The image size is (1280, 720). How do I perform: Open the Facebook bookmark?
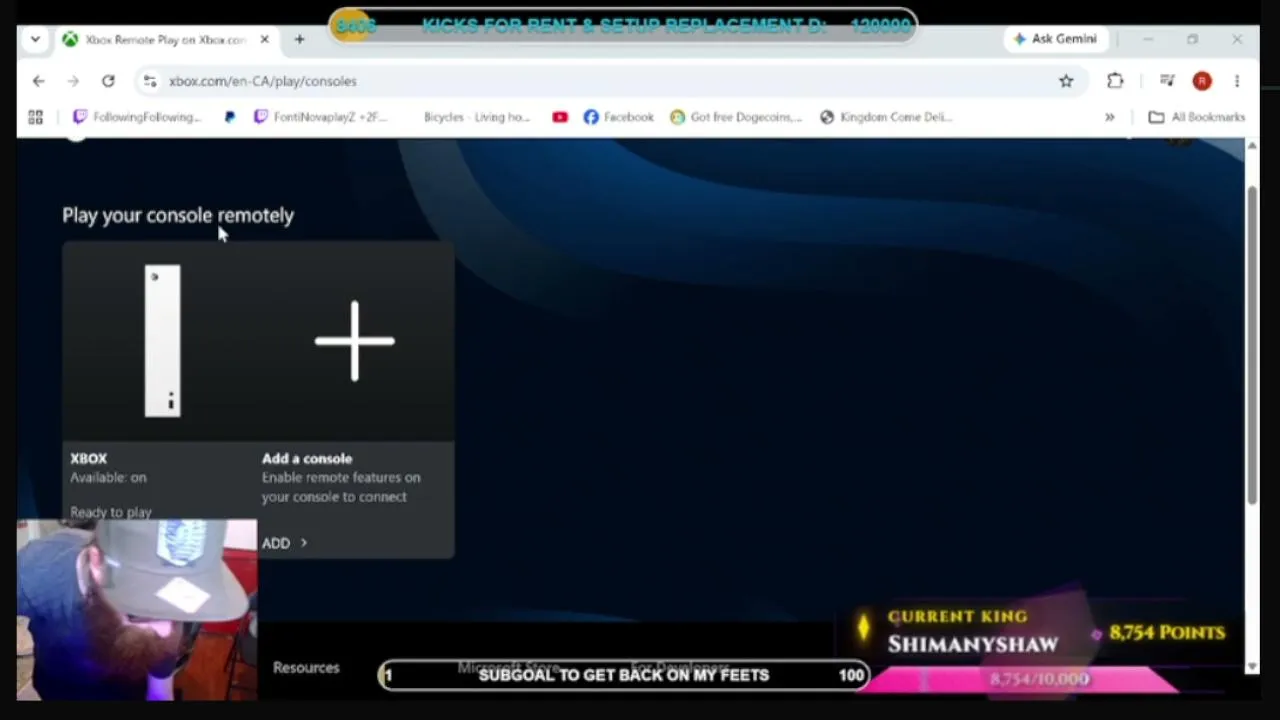point(618,117)
